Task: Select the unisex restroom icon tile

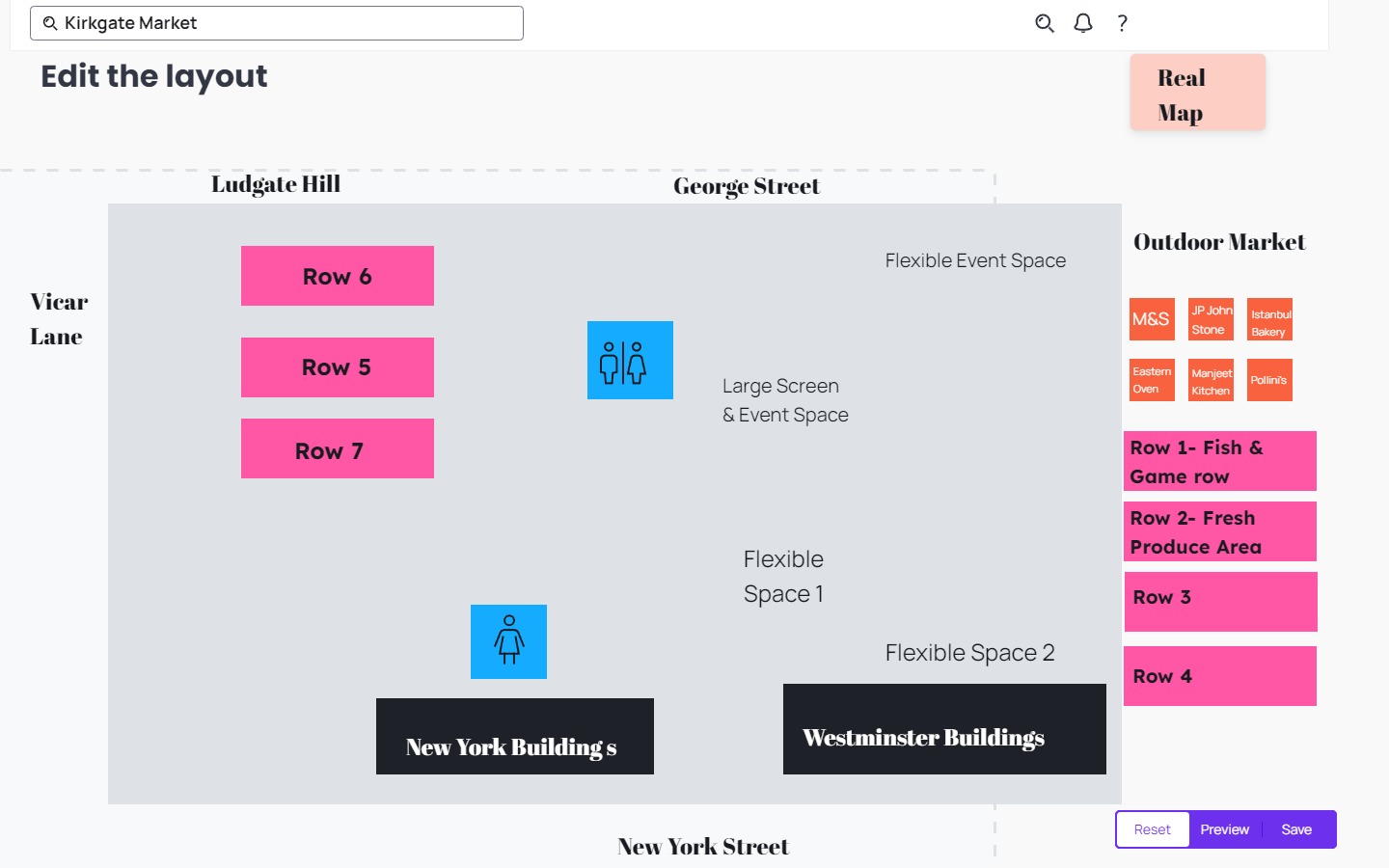Action: [630, 361]
